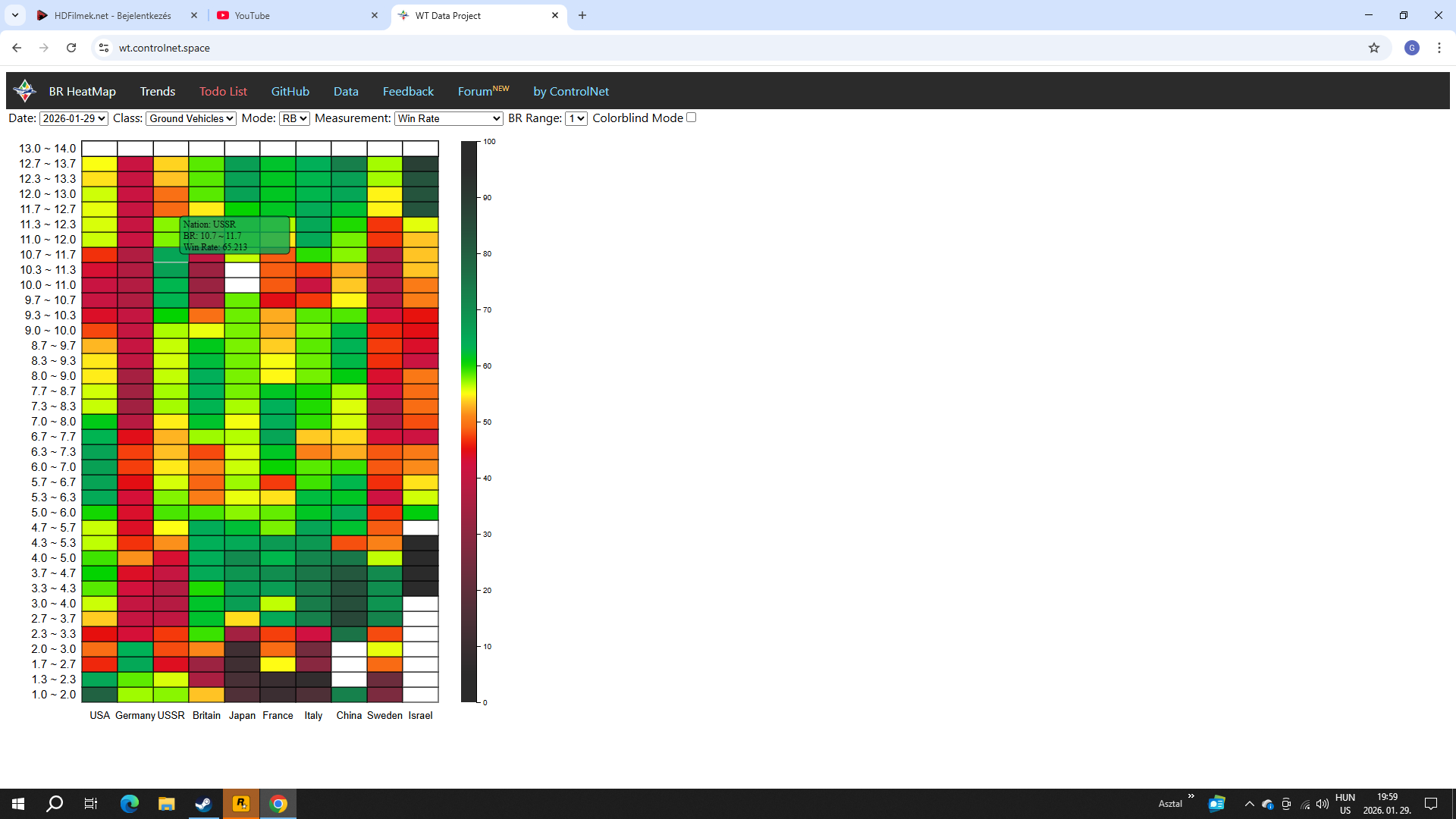This screenshot has width=1456, height=819.
Task: Bookmark this page with the star icon
Action: click(1373, 48)
